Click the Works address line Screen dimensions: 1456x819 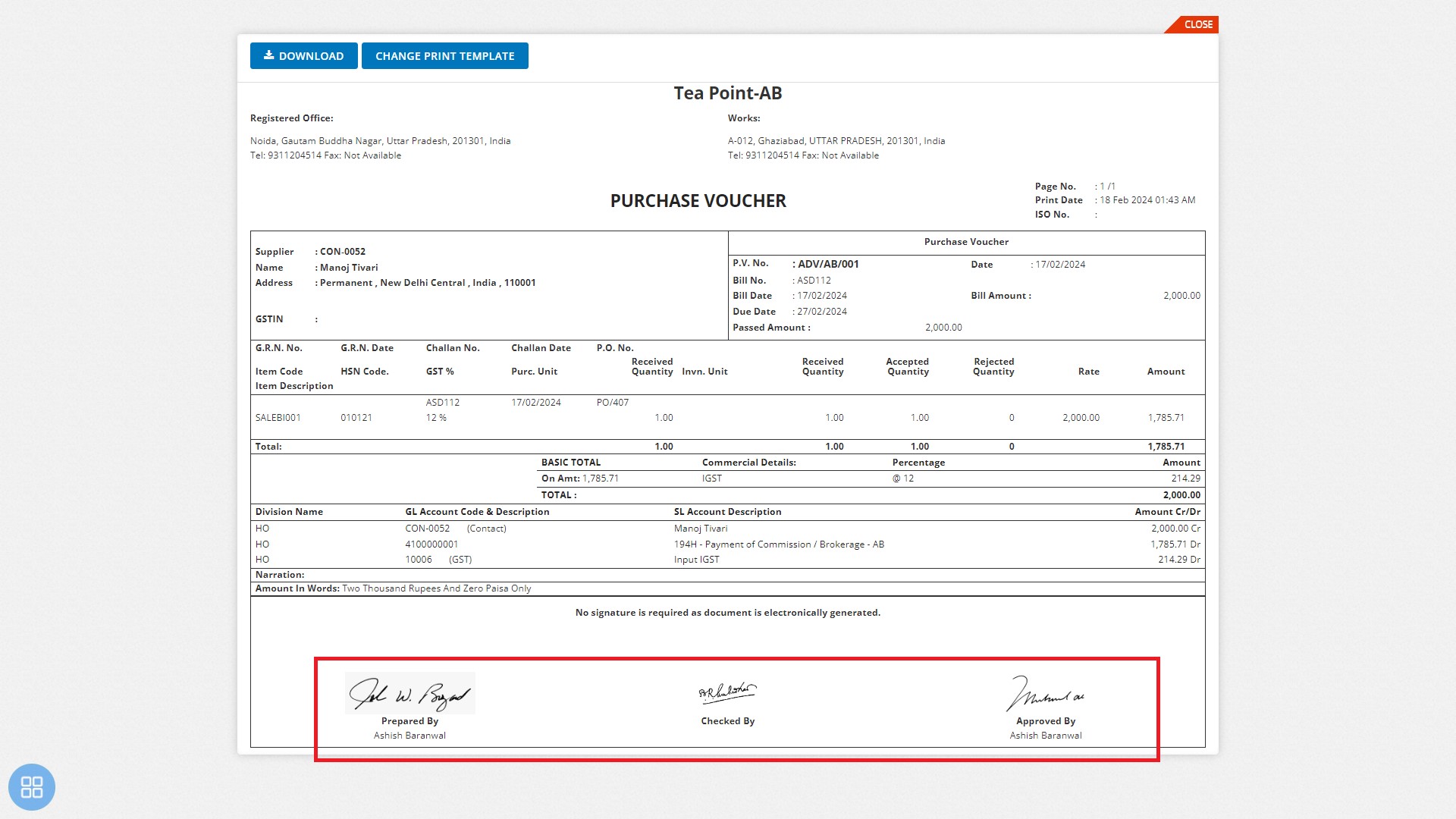point(836,141)
